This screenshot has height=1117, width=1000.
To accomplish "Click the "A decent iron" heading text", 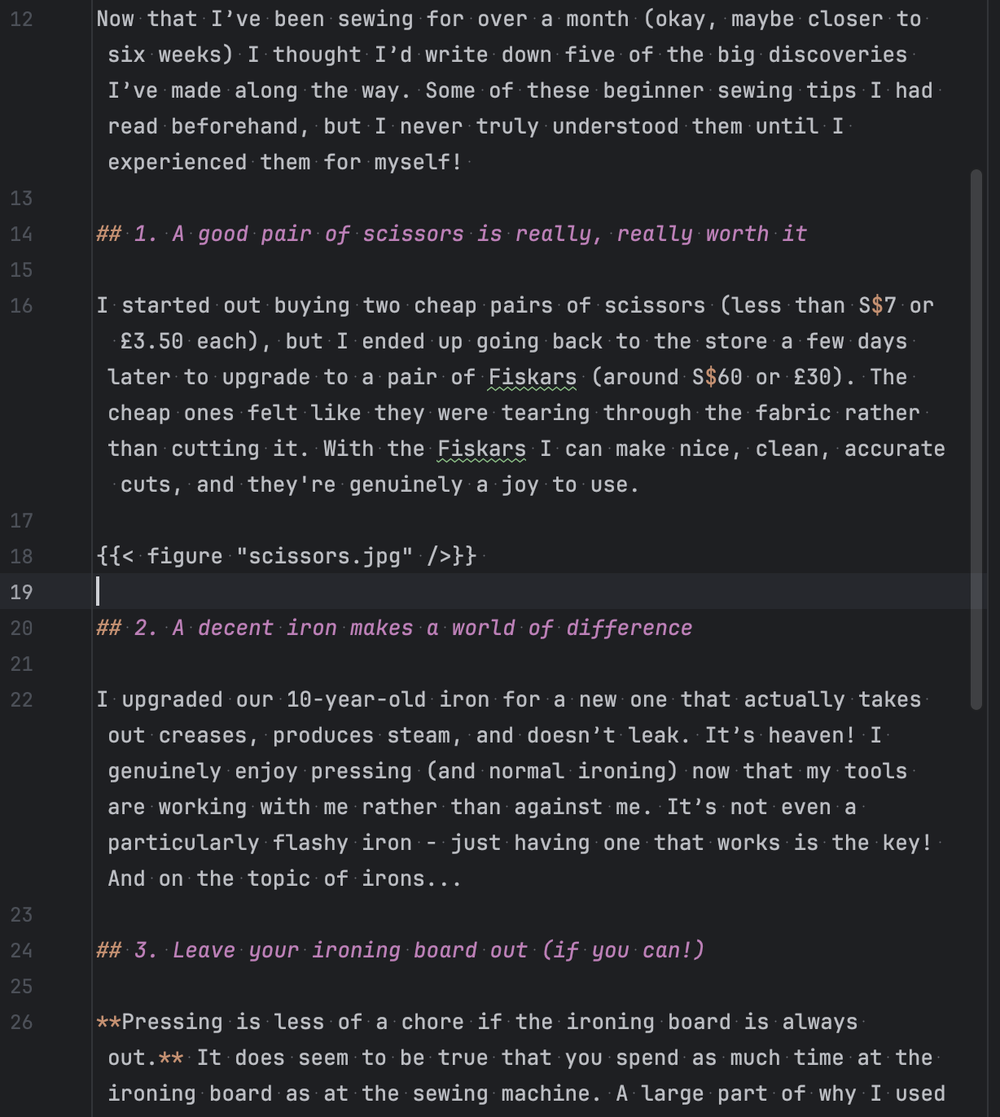I will click(430, 628).
